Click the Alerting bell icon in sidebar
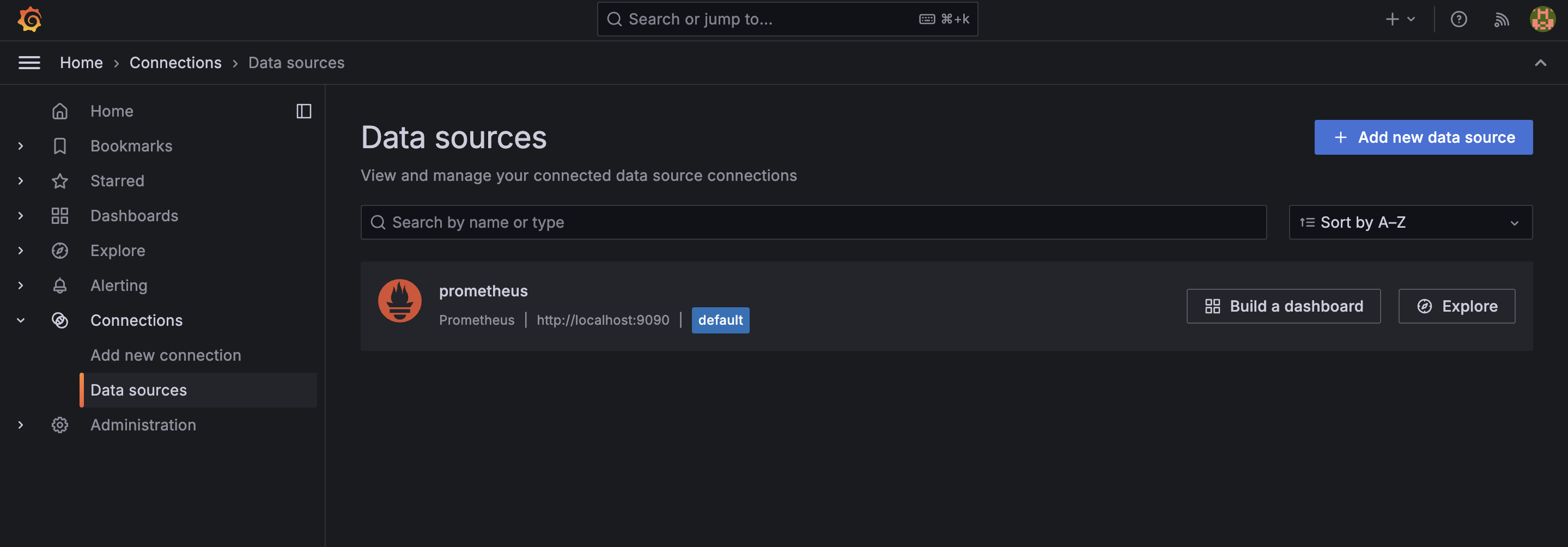 [59, 285]
